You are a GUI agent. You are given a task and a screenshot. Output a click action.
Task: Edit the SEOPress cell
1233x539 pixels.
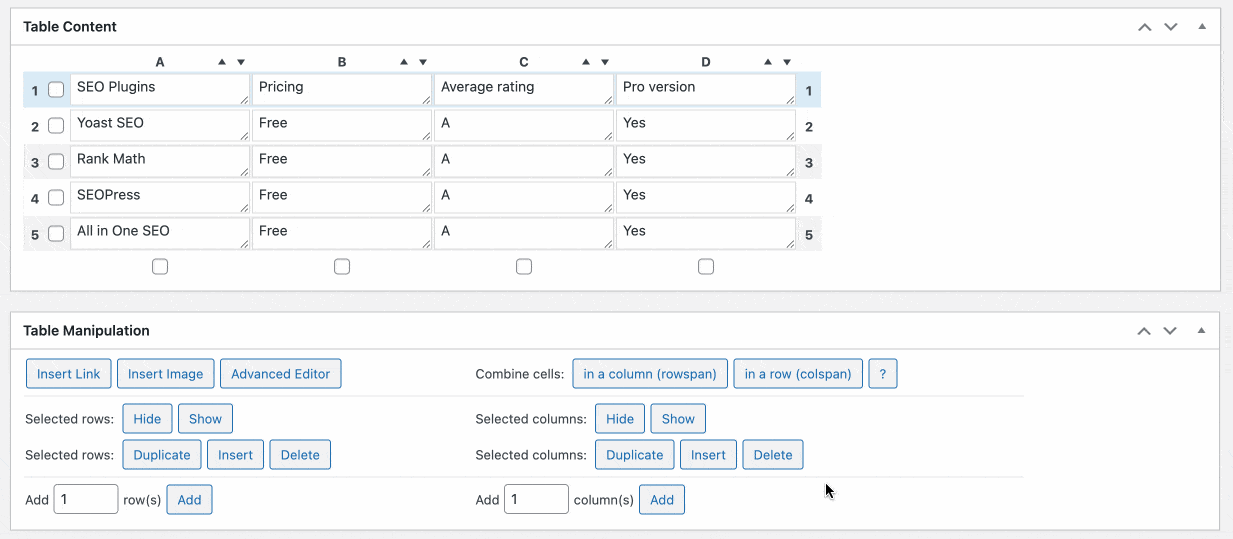pyautogui.click(x=160, y=197)
